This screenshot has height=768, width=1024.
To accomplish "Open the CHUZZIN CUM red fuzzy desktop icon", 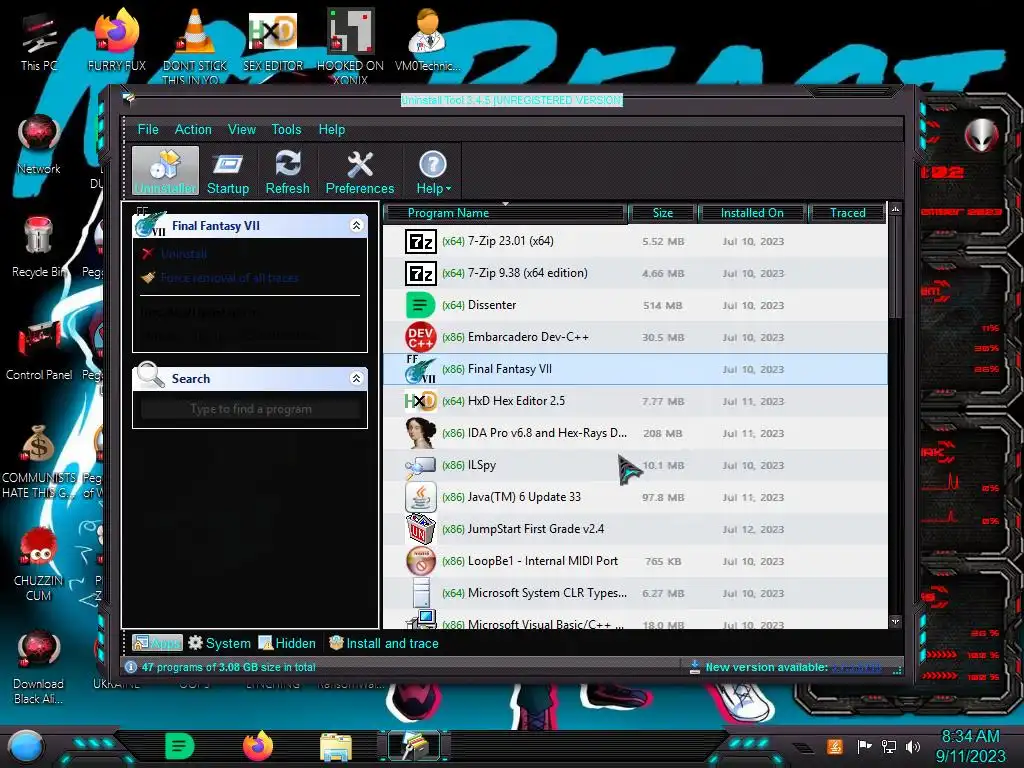I will point(39,564).
